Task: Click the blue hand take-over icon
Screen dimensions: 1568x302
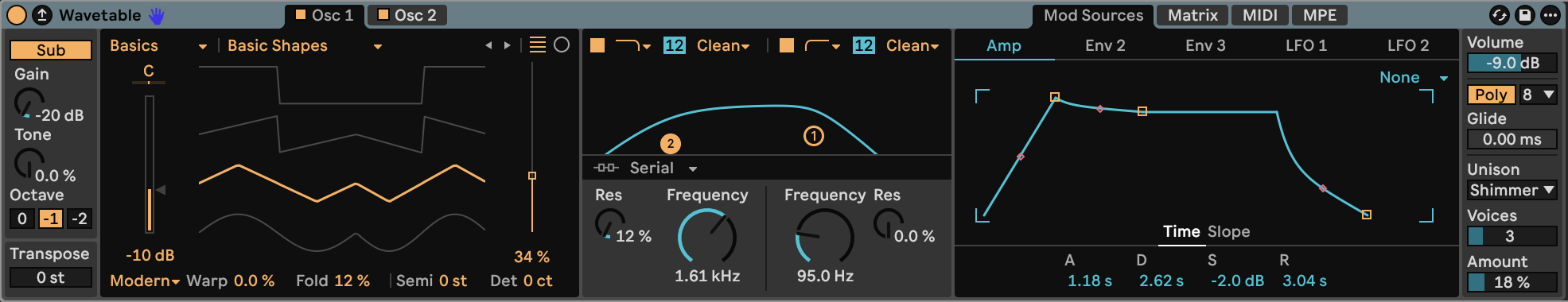Action: coord(157,15)
